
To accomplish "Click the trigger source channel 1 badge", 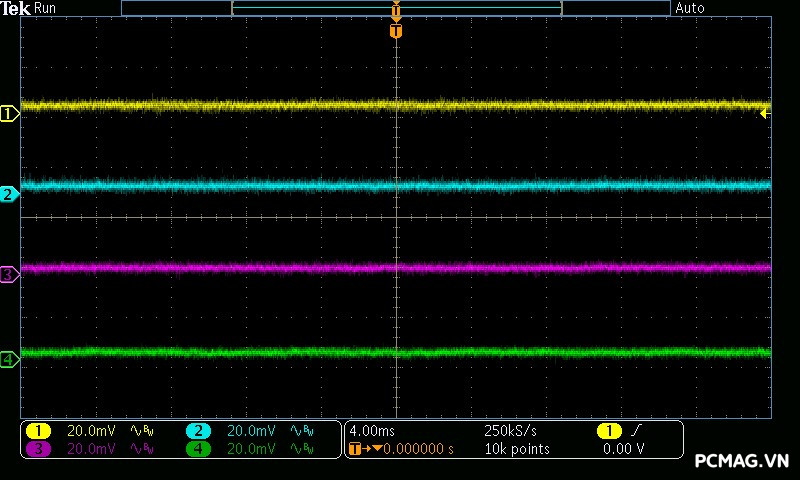I will [x=608, y=431].
